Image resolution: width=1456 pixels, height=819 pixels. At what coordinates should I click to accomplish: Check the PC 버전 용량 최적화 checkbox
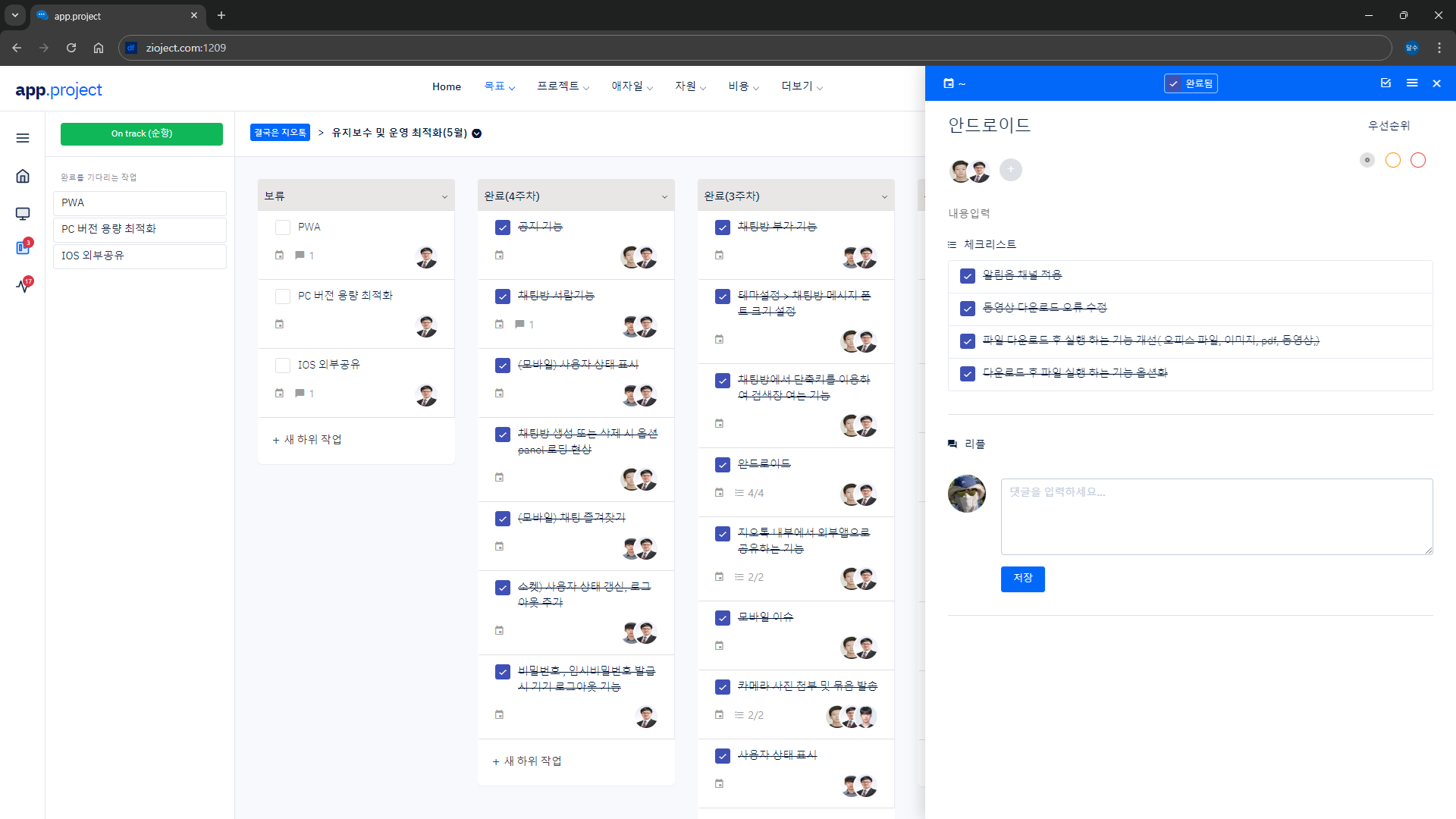283,297
